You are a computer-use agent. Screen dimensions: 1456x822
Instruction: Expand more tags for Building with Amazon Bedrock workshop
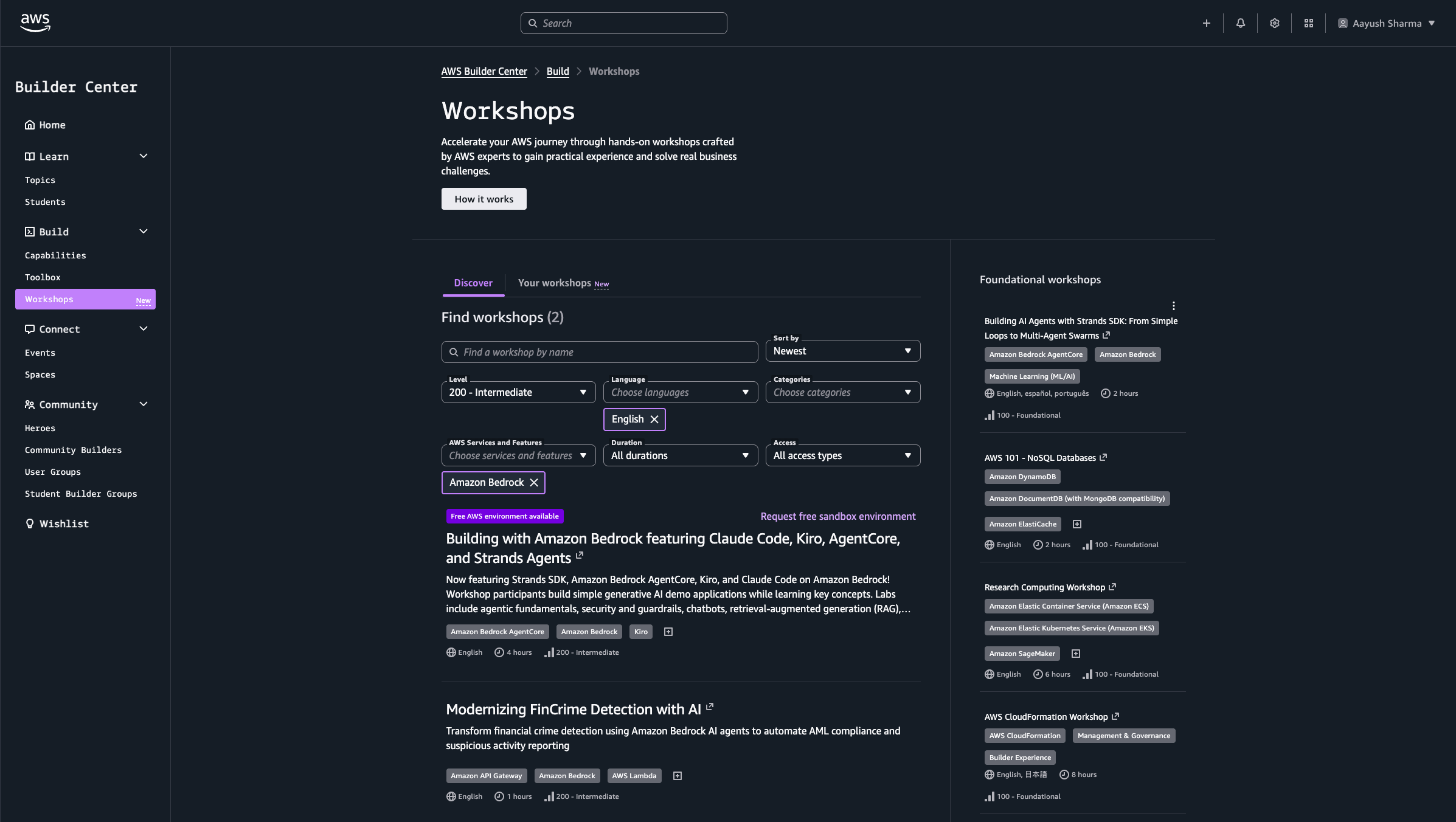[x=668, y=632]
